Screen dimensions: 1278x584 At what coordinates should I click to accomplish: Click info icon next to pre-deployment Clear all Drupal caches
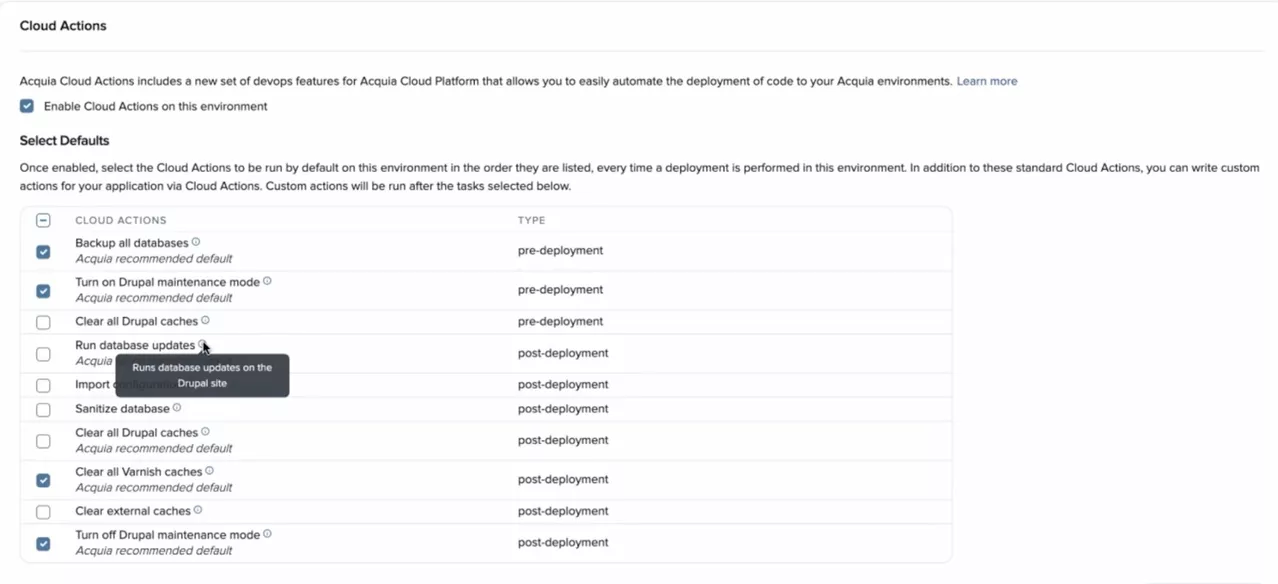pyautogui.click(x=205, y=321)
